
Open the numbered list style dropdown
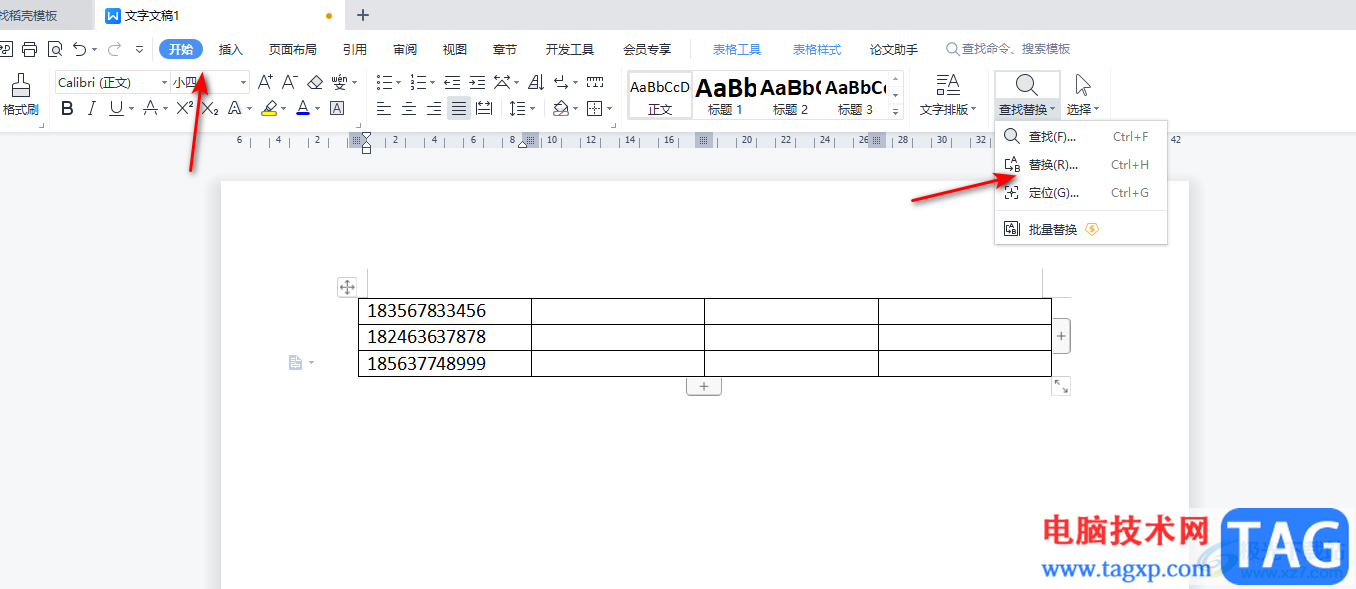point(432,83)
